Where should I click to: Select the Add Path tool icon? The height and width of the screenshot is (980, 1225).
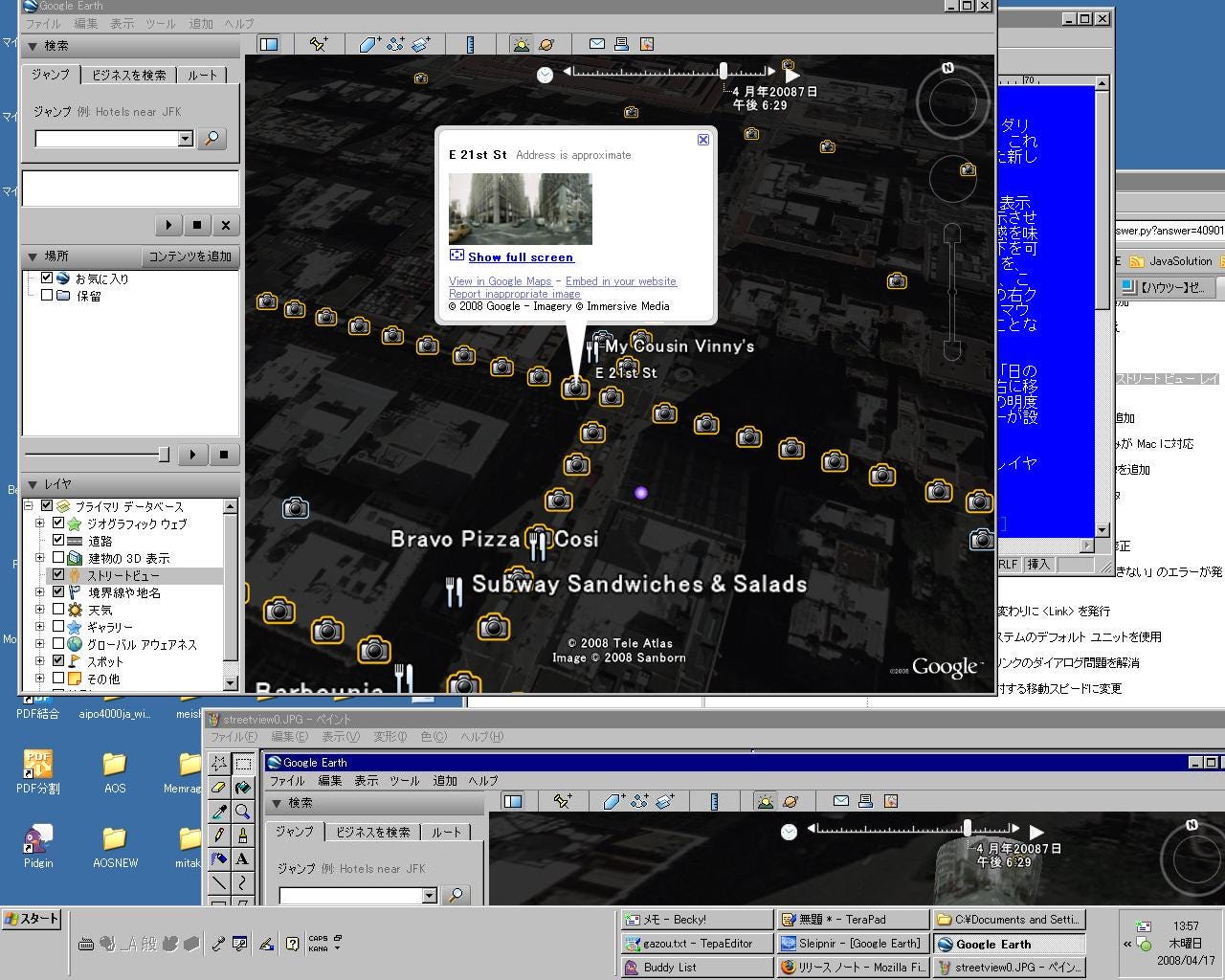coord(394,44)
